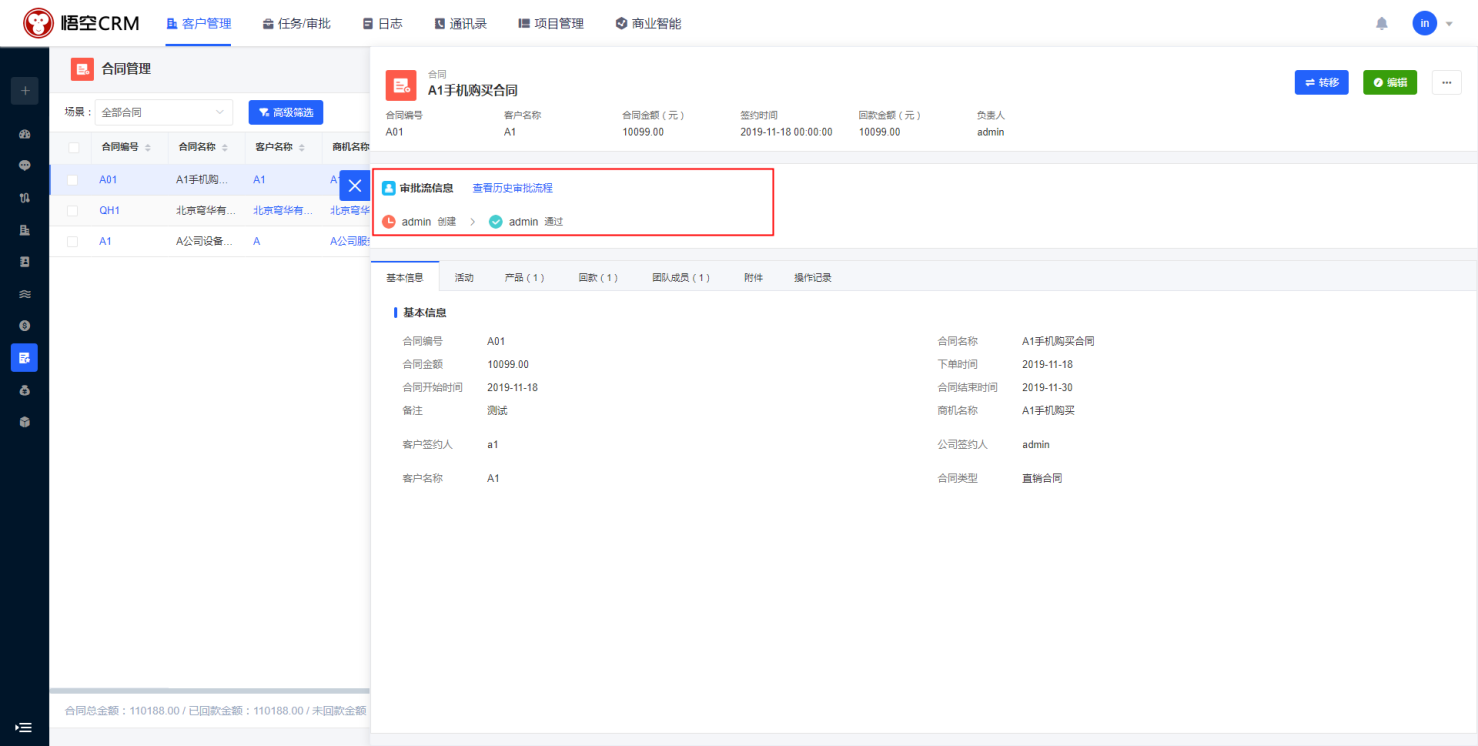The image size is (1478, 746).
Task: Click the 查看历史审批流程 link
Action: coord(512,188)
